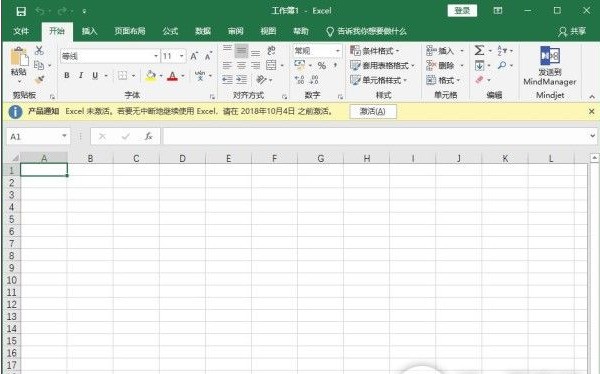
Task: Toggle Italic formatting
Action: coord(81,75)
